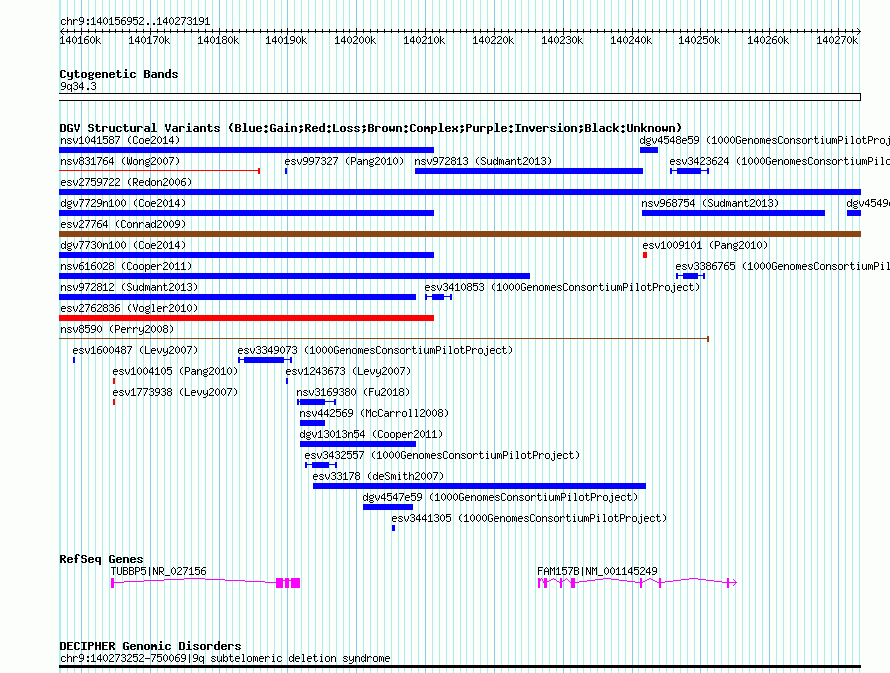890x673 pixels.
Task: Select the 9q34.3 cytogenetic band bar
Action: pyautogui.click(x=460, y=97)
